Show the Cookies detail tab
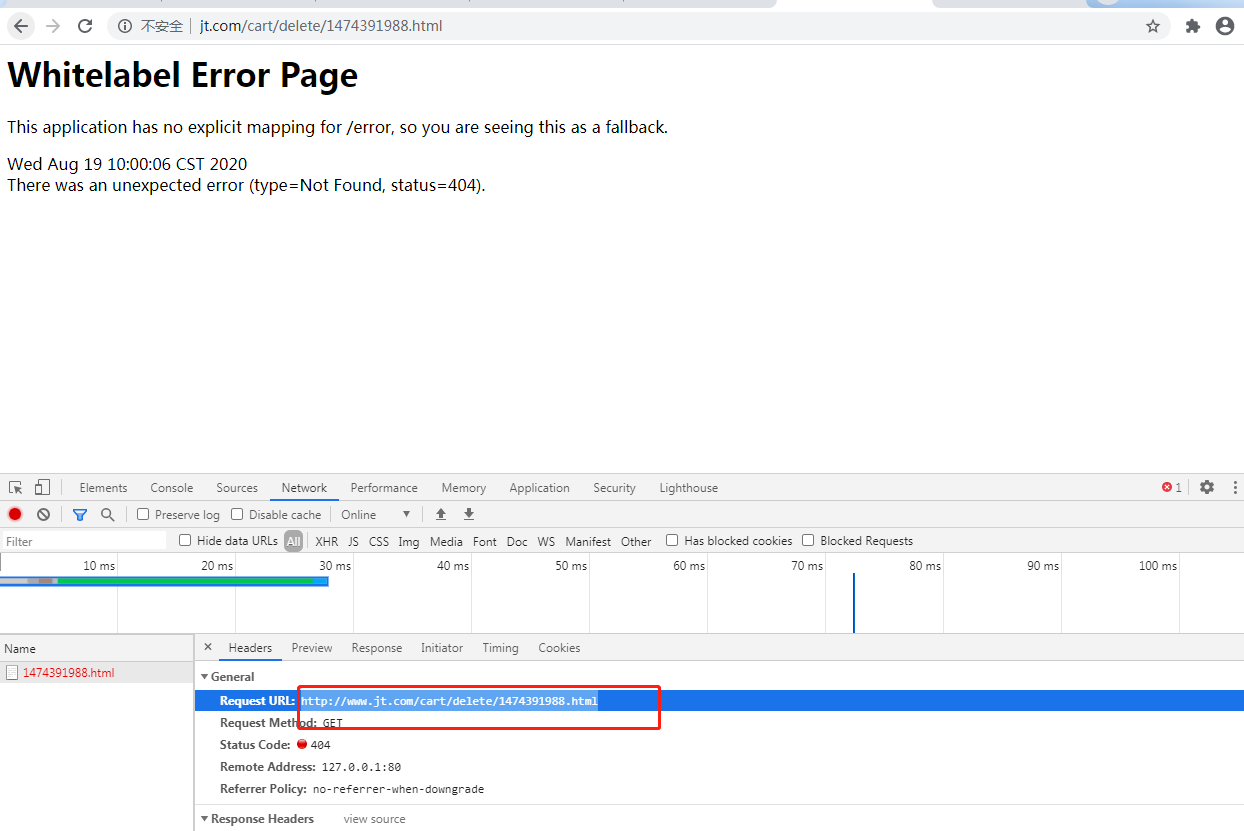This screenshot has width=1244, height=831. (x=559, y=648)
